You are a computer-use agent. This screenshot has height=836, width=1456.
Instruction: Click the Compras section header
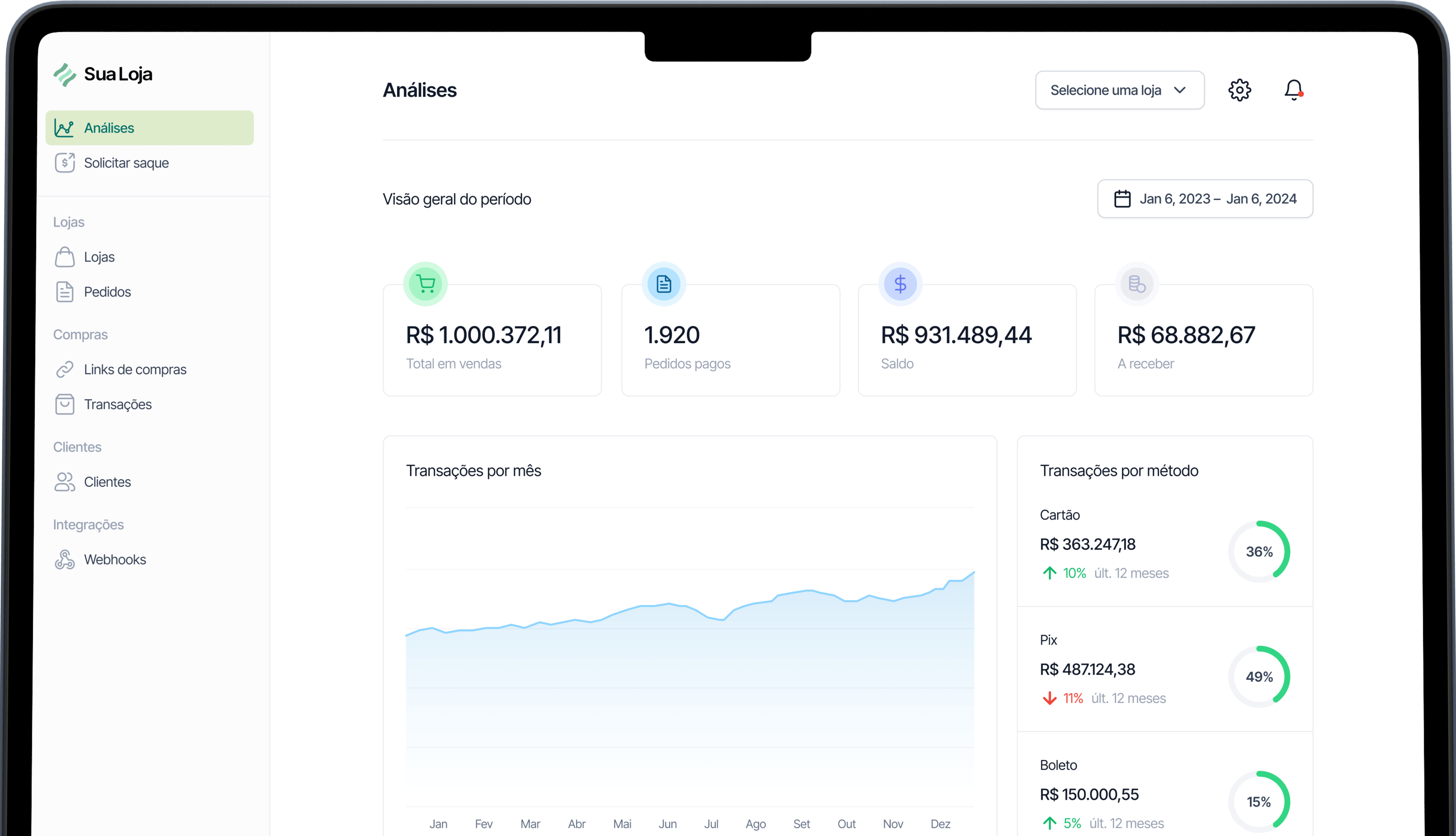pos(80,335)
